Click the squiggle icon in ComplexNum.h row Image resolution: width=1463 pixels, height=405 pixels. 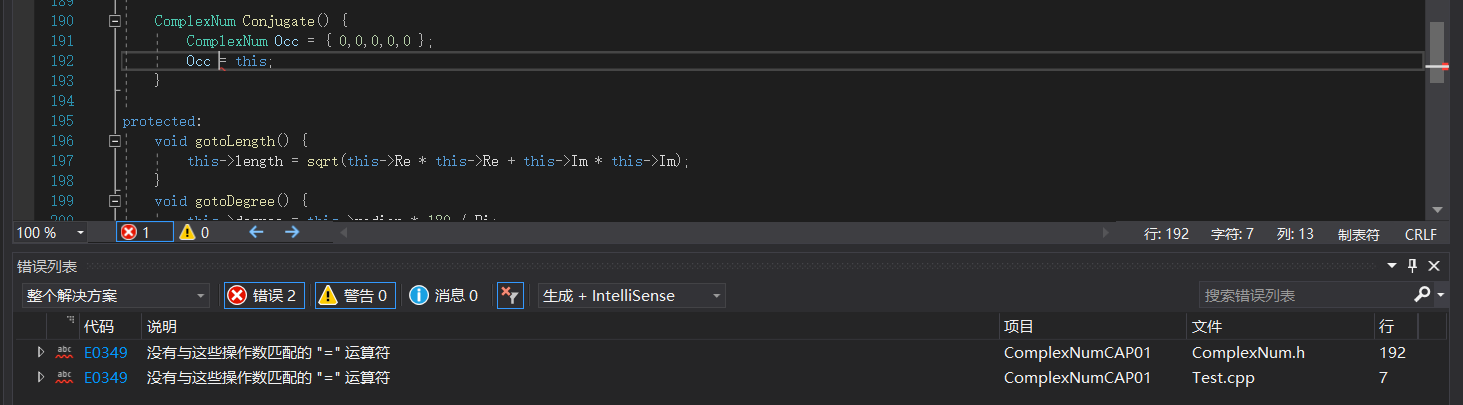(65, 352)
